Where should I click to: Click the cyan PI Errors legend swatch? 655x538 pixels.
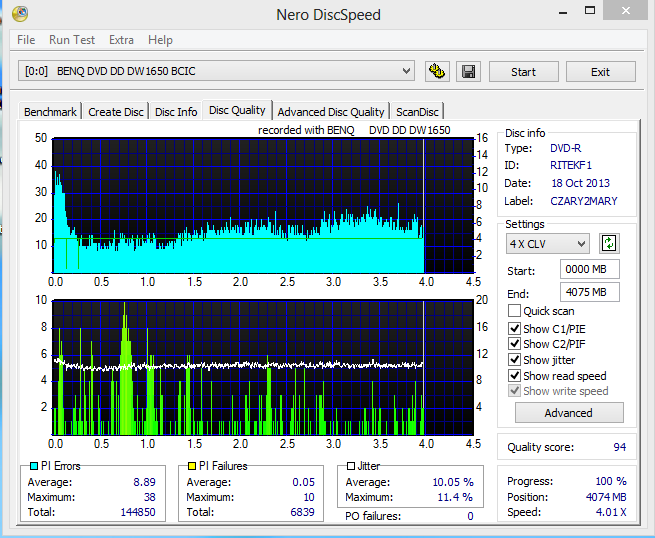click(34, 466)
